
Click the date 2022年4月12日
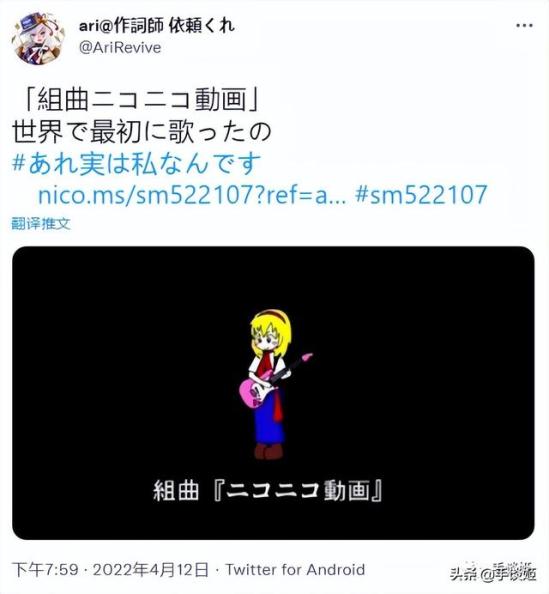[x=151, y=570]
